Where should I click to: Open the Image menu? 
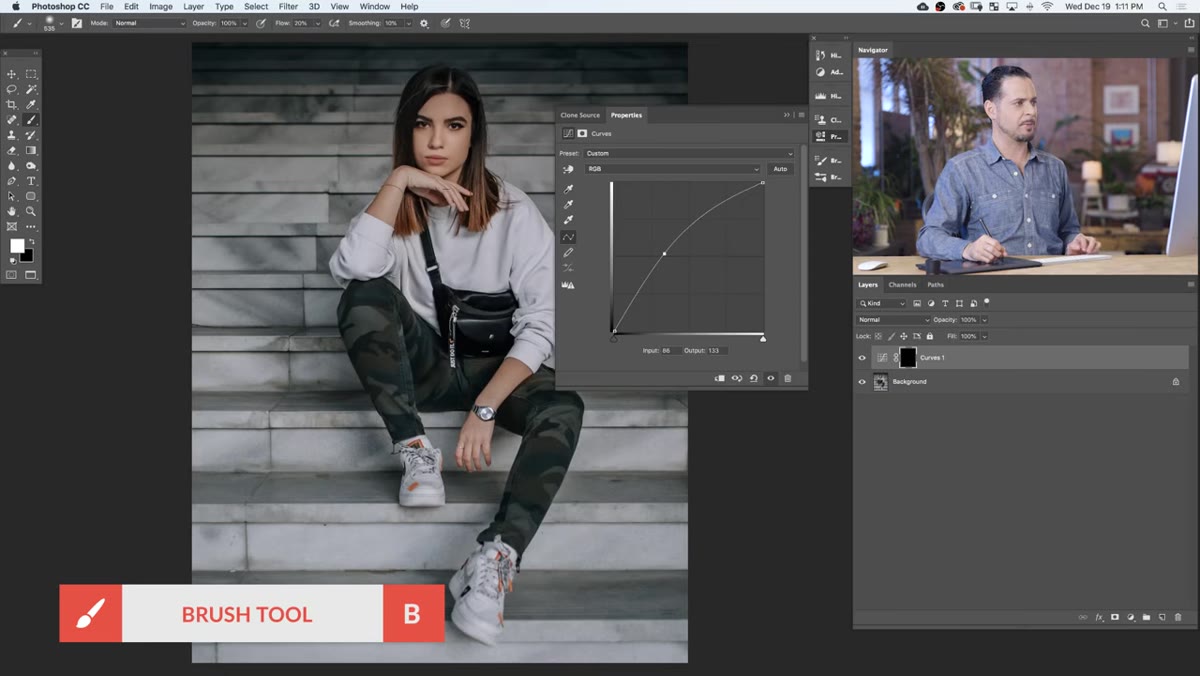pyautogui.click(x=160, y=6)
